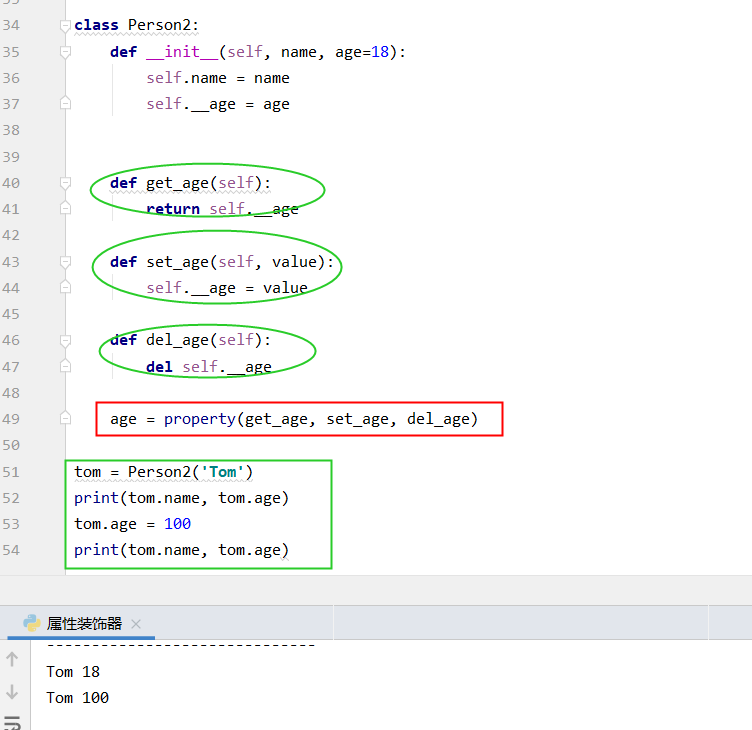Fold the del_age method at line 46

(65, 340)
